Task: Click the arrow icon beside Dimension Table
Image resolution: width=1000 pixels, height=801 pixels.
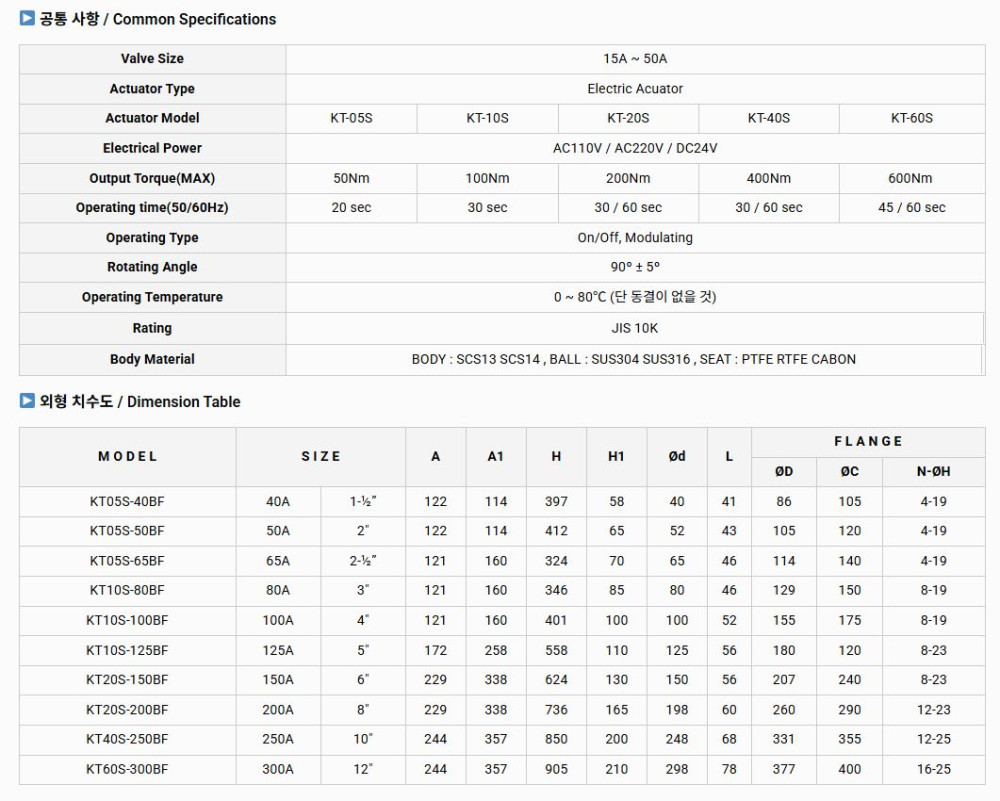Action: point(27,401)
